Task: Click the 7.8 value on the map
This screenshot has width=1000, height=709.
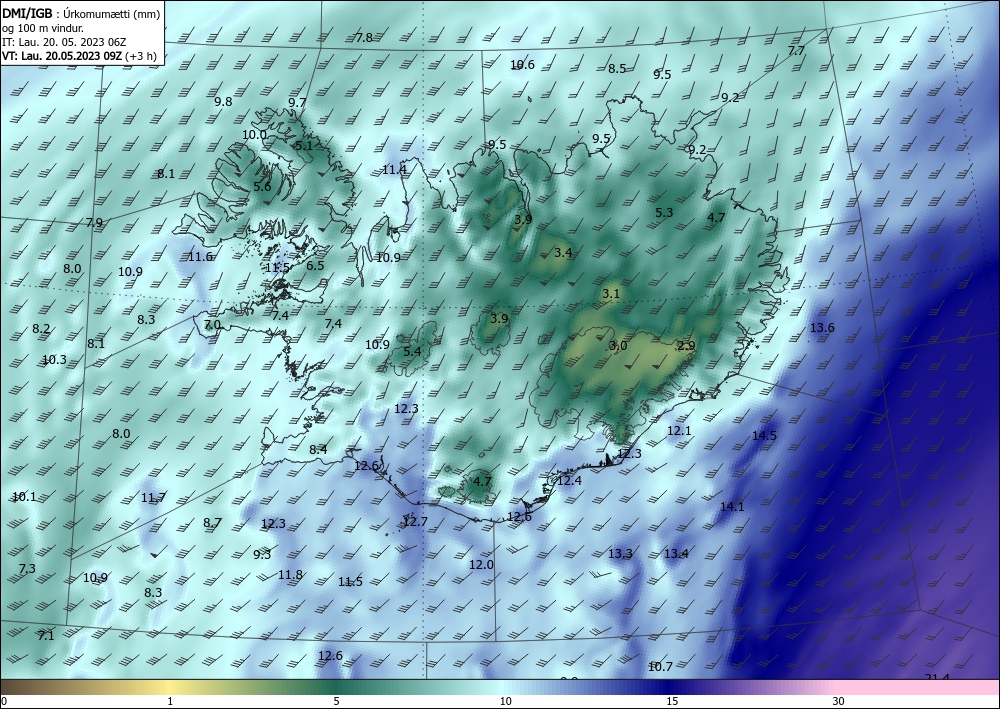Action: (364, 38)
